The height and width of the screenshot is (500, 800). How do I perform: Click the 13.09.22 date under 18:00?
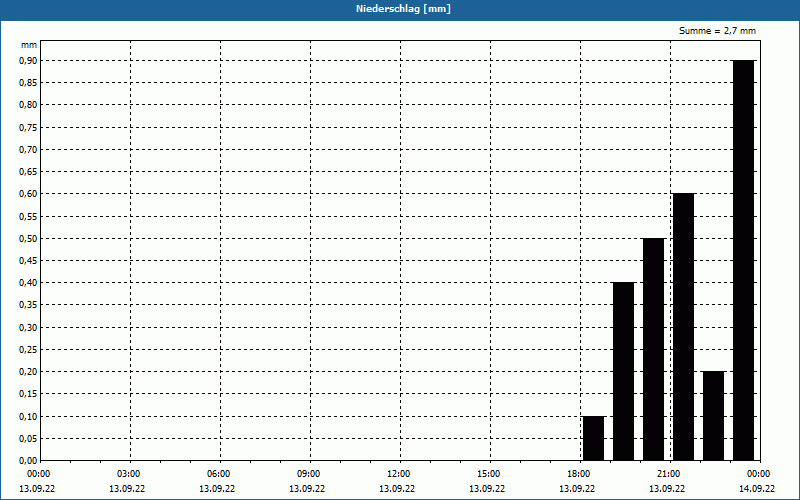[577, 489]
